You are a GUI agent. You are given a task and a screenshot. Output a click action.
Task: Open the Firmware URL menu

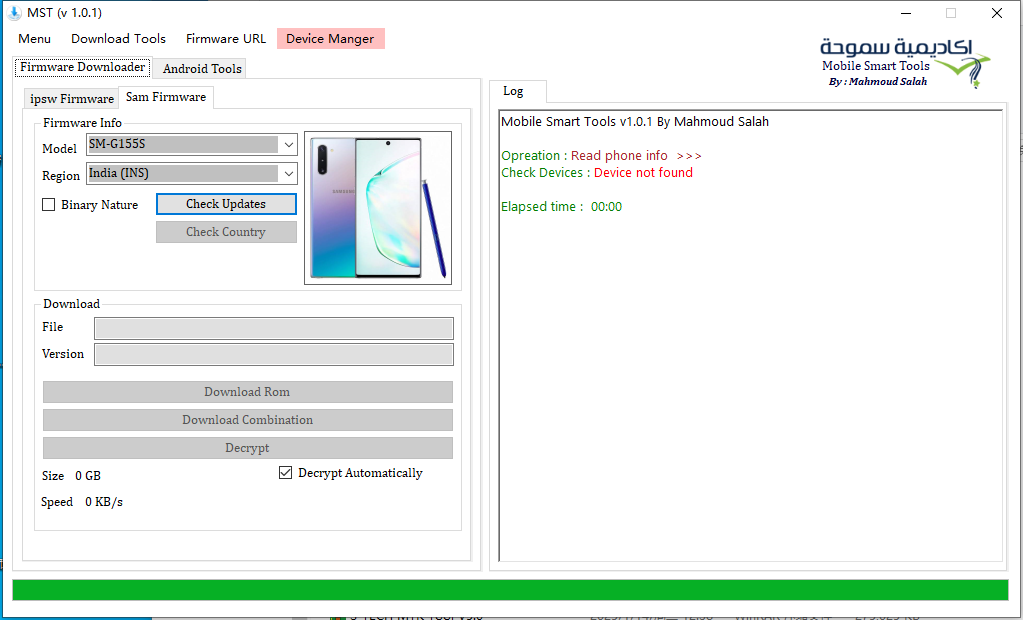[226, 39]
